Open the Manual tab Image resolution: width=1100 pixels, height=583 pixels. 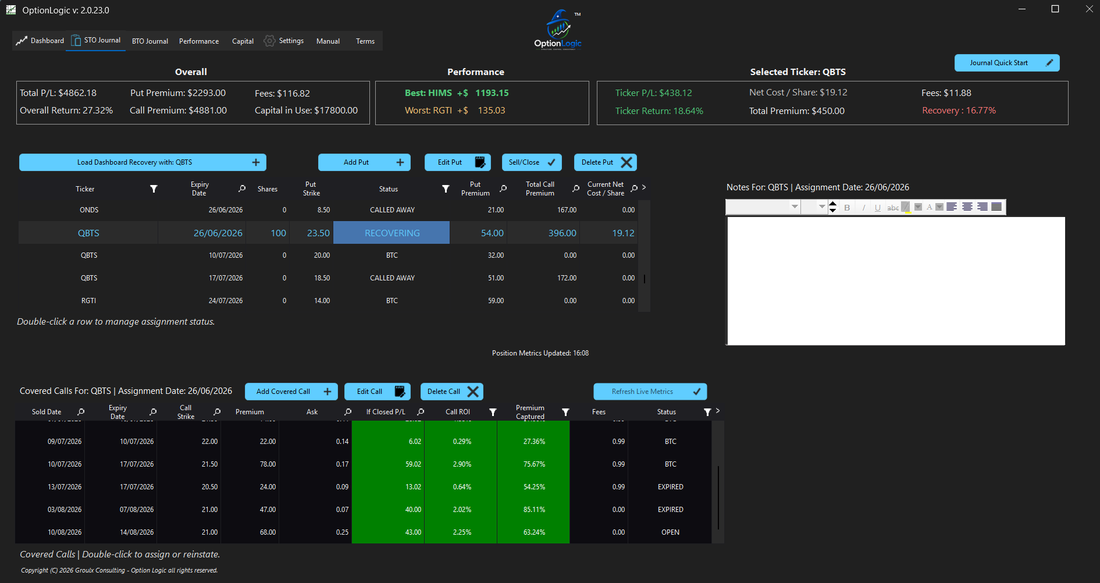point(328,41)
